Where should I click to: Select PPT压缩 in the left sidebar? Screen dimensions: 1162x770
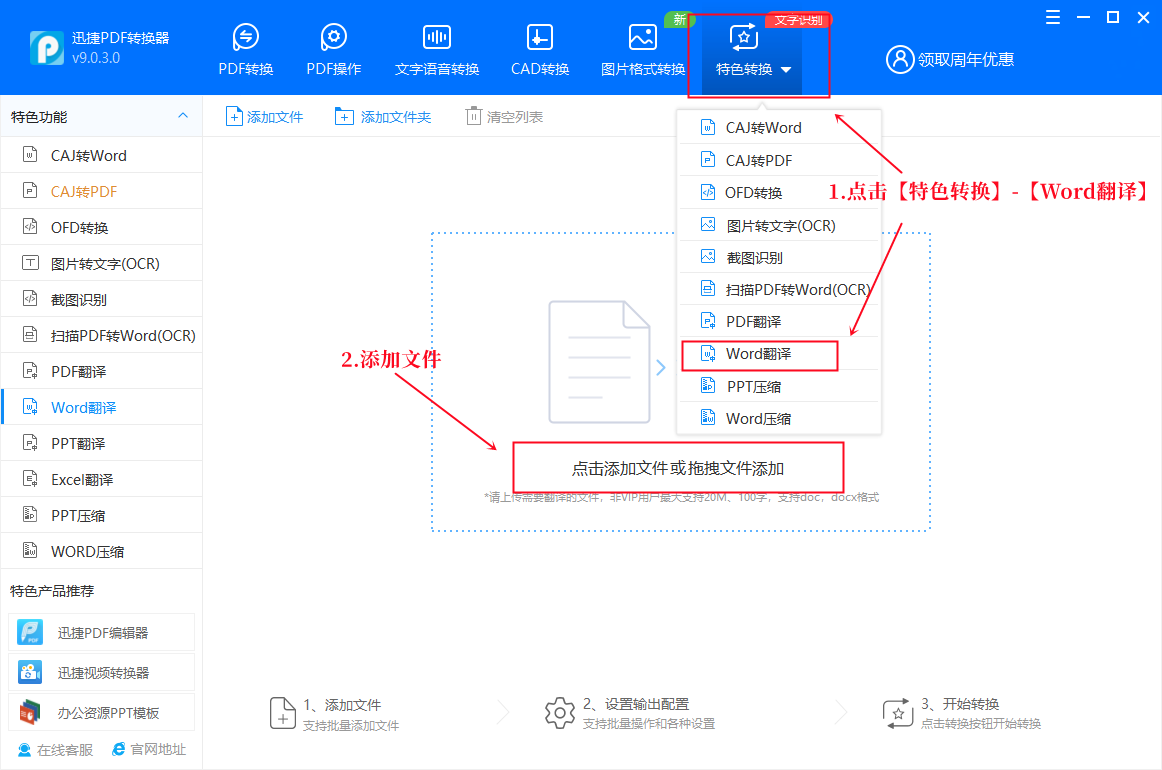102,516
